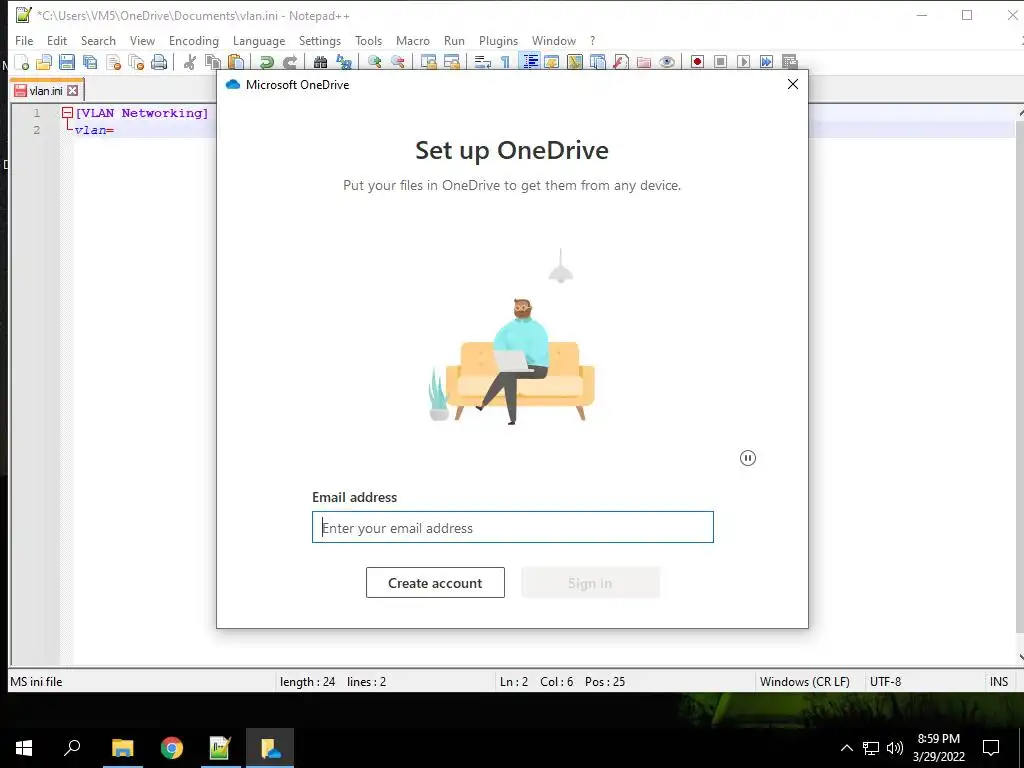Click the New file toolbar icon
Image resolution: width=1024 pixels, height=768 pixels.
tap(22, 62)
